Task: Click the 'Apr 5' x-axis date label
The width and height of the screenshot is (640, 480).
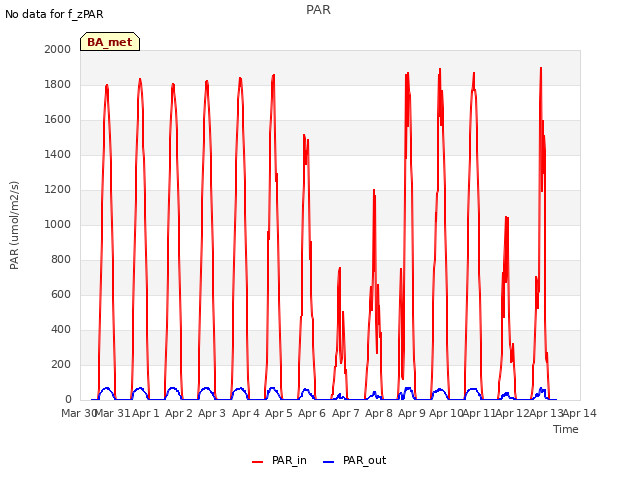Action: click(279, 413)
